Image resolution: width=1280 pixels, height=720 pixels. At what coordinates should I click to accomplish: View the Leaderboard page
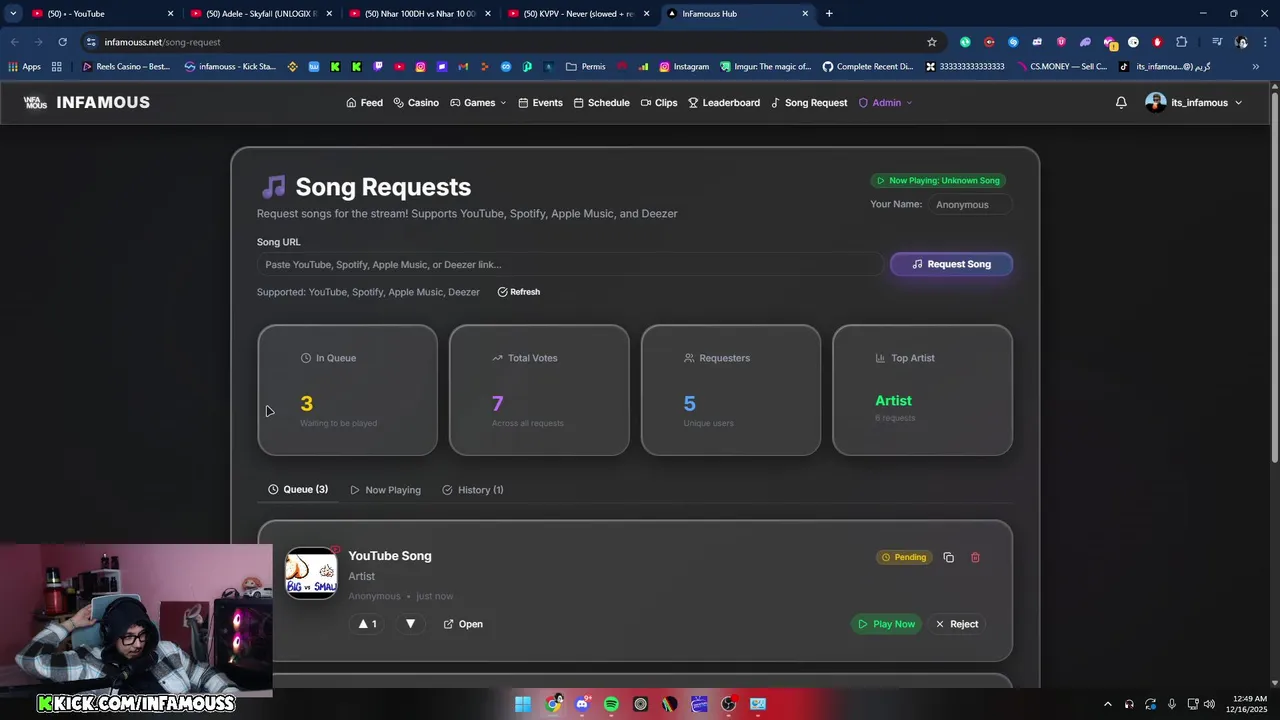tap(724, 103)
